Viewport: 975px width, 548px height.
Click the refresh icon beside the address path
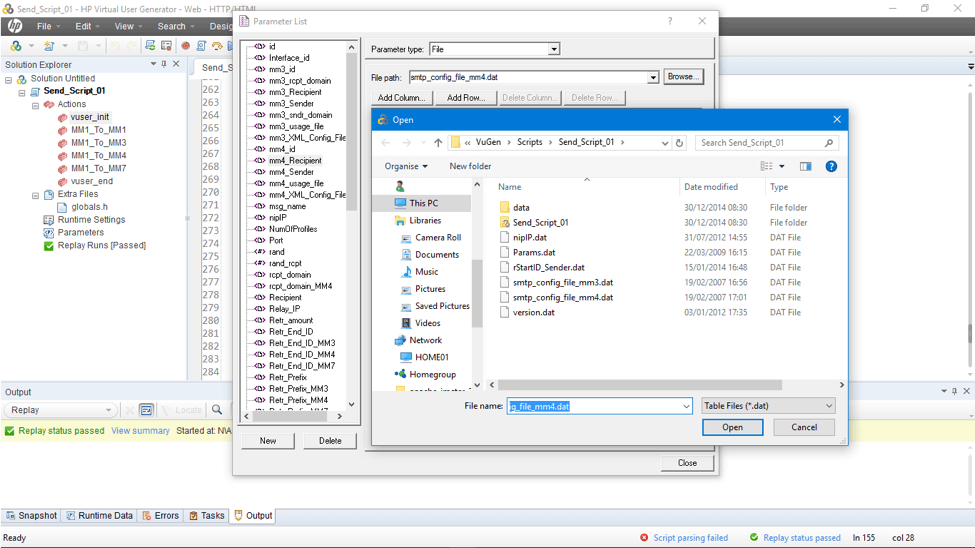pos(680,143)
